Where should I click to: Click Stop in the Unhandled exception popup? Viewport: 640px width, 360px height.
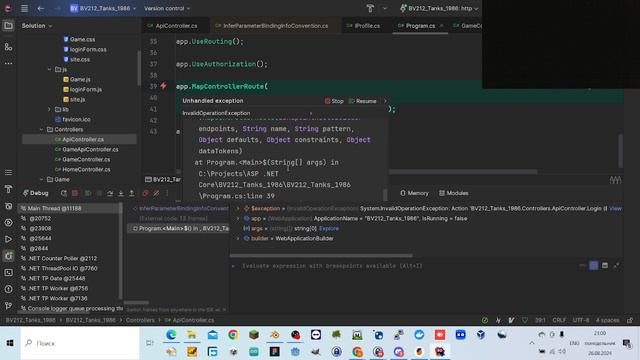[334, 101]
